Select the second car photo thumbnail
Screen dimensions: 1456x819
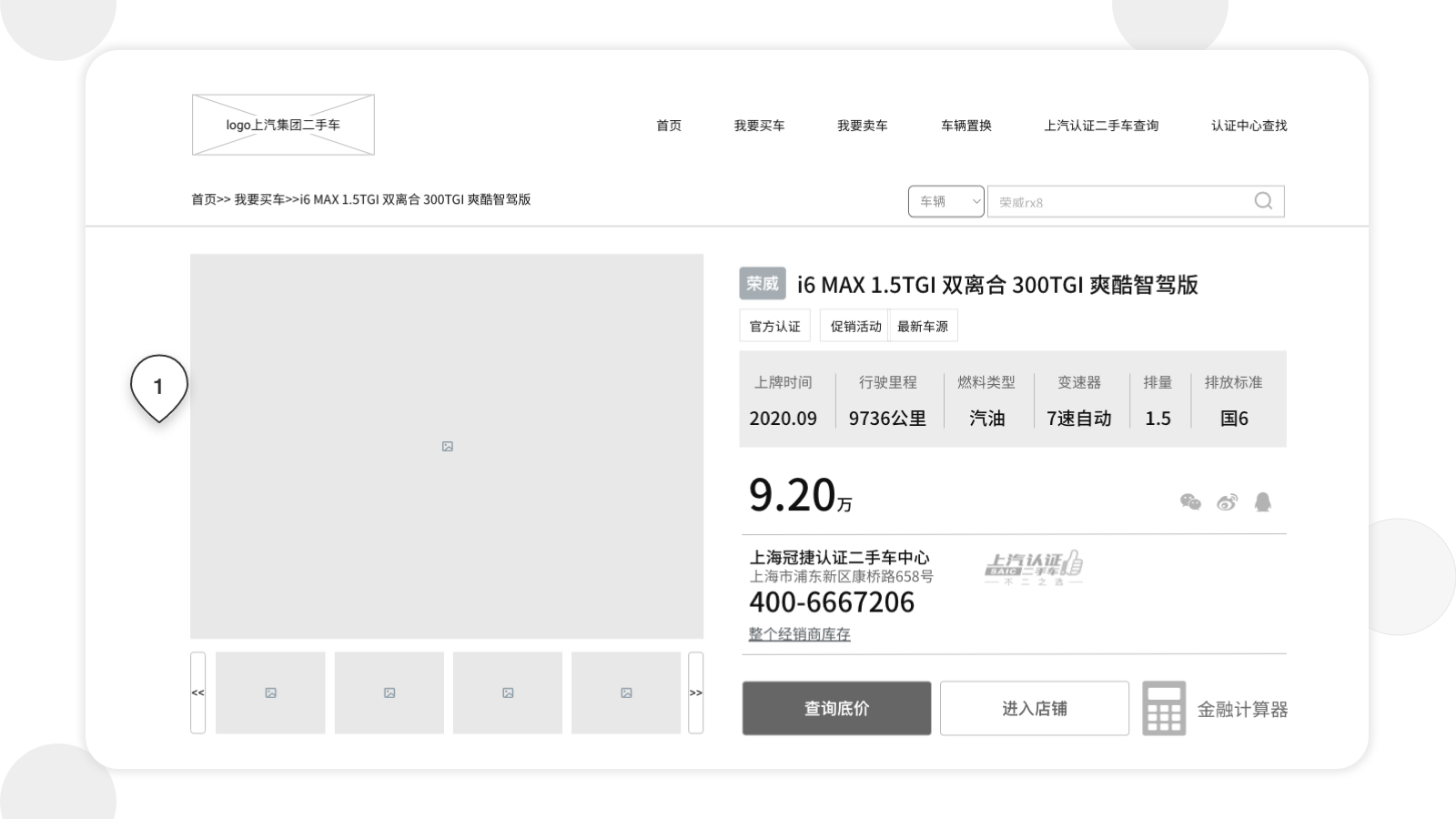pyautogui.click(x=389, y=693)
